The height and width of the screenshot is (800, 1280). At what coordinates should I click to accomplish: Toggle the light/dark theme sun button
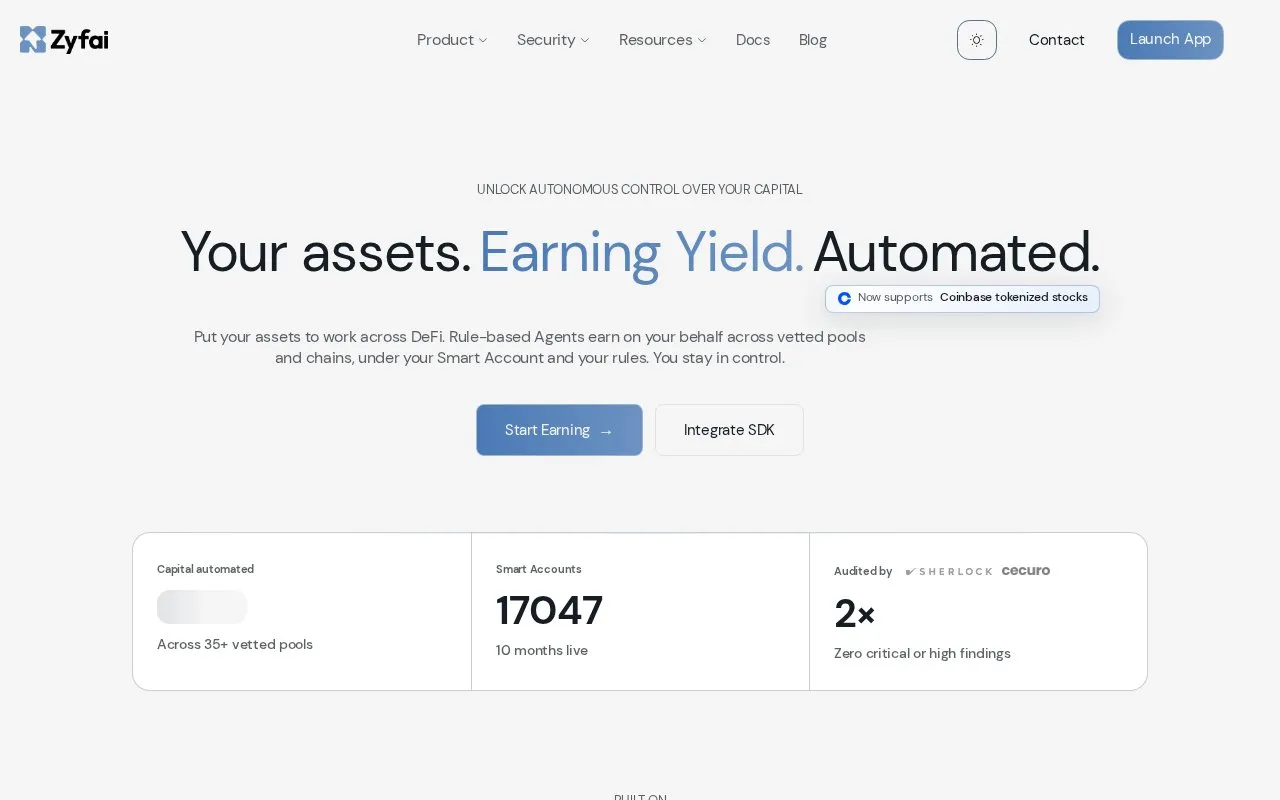coord(977,40)
